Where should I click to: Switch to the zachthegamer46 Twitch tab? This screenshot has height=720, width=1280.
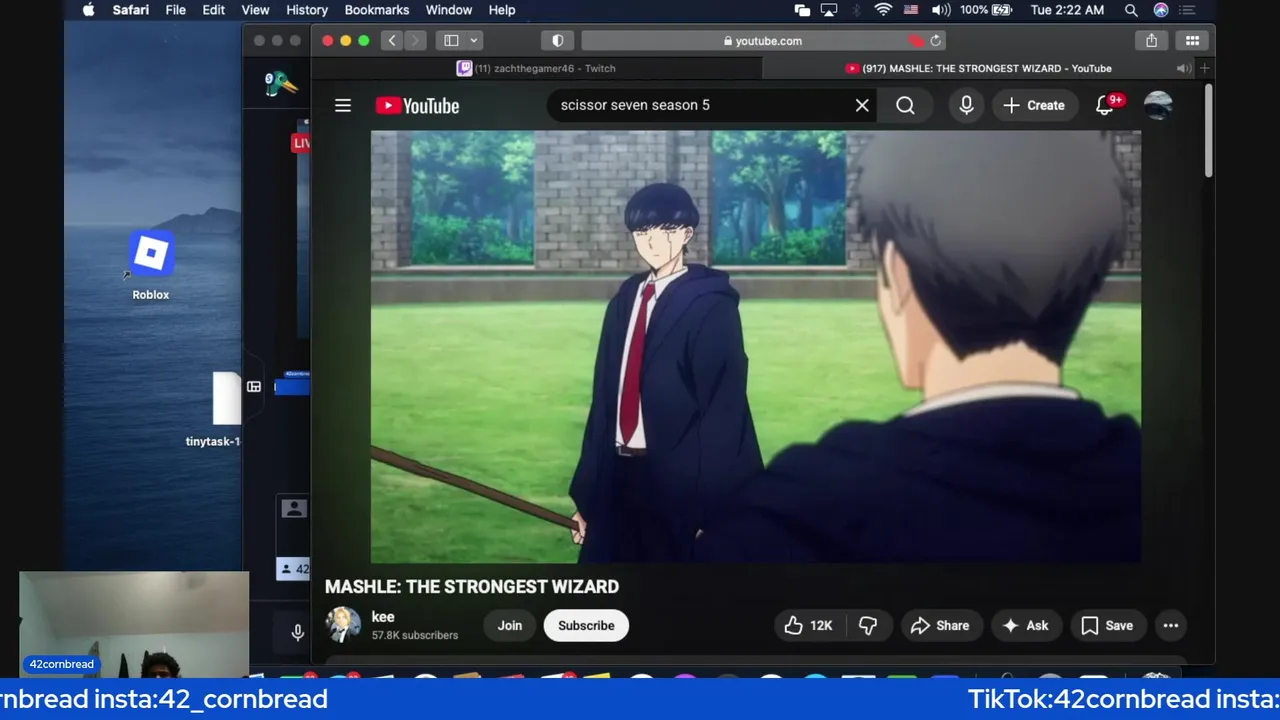[537, 68]
